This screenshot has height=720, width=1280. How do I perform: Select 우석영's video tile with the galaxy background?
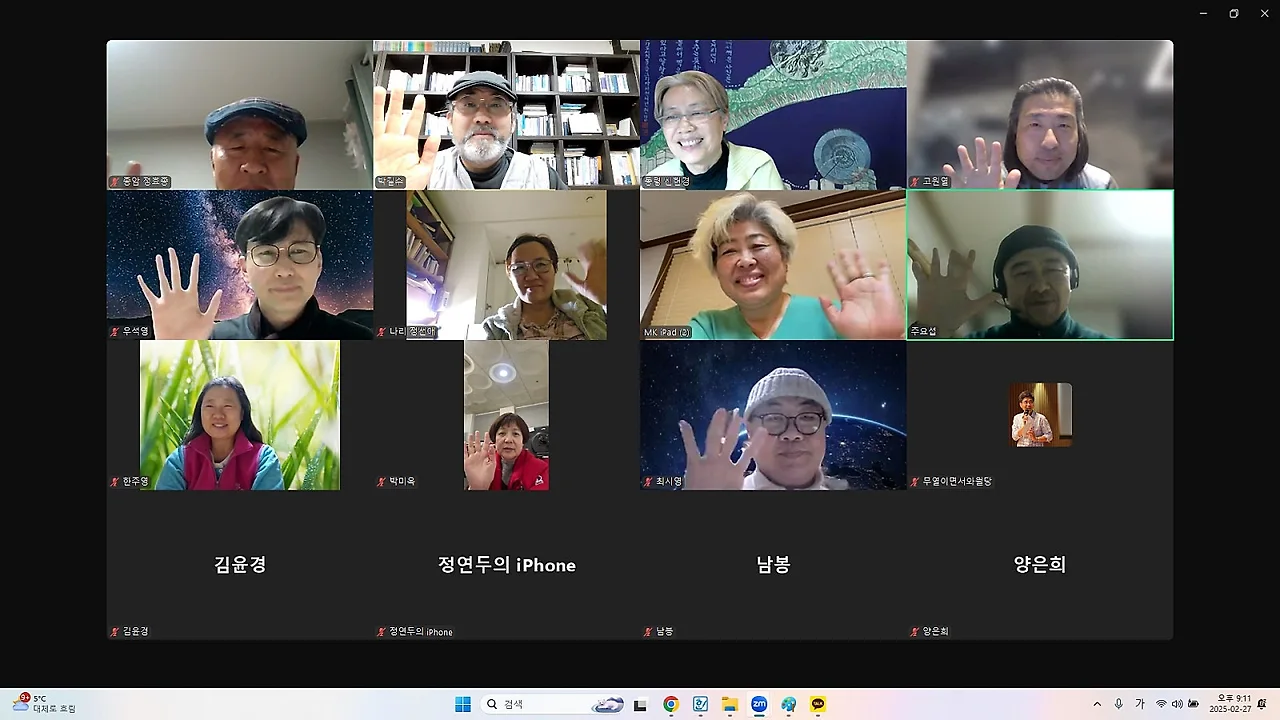[240, 265]
